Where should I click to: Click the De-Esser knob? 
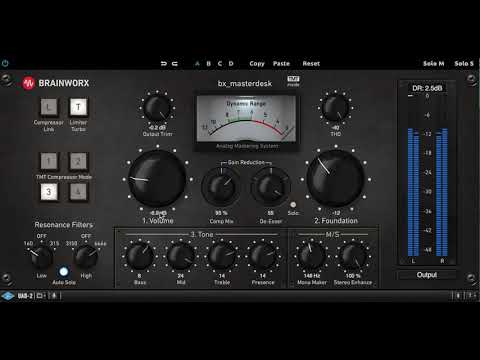click(270, 187)
